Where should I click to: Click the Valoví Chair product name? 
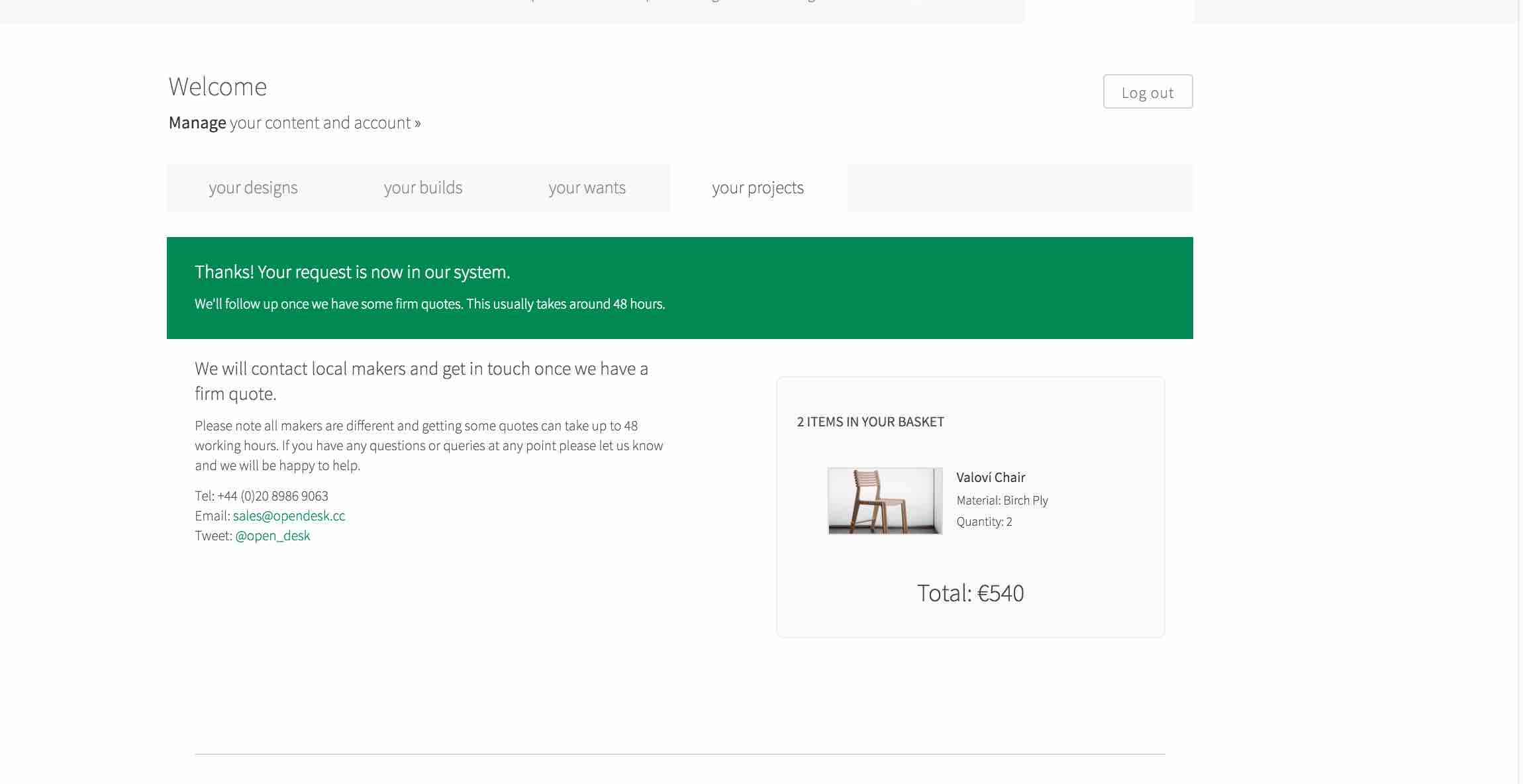[x=991, y=477]
